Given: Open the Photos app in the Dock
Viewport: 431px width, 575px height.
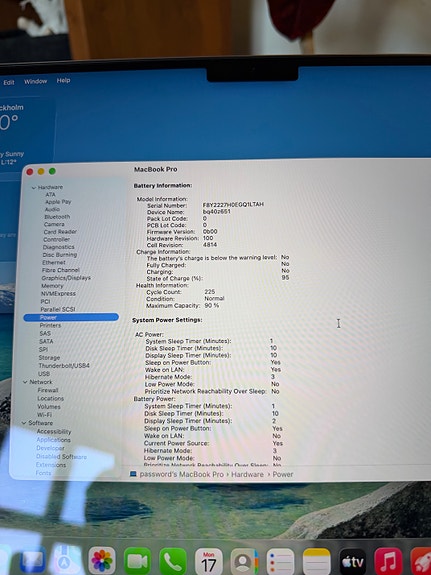Looking at the screenshot, I should pos(102,561).
